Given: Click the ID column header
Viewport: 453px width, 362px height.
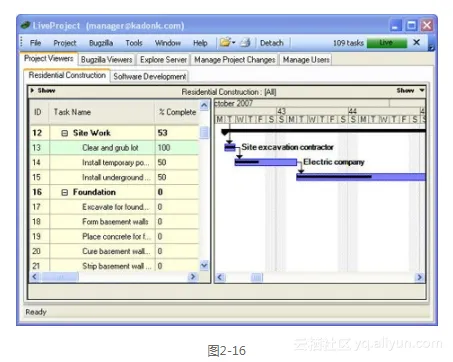Looking at the screenshot, I should click(x=39, y=112).
